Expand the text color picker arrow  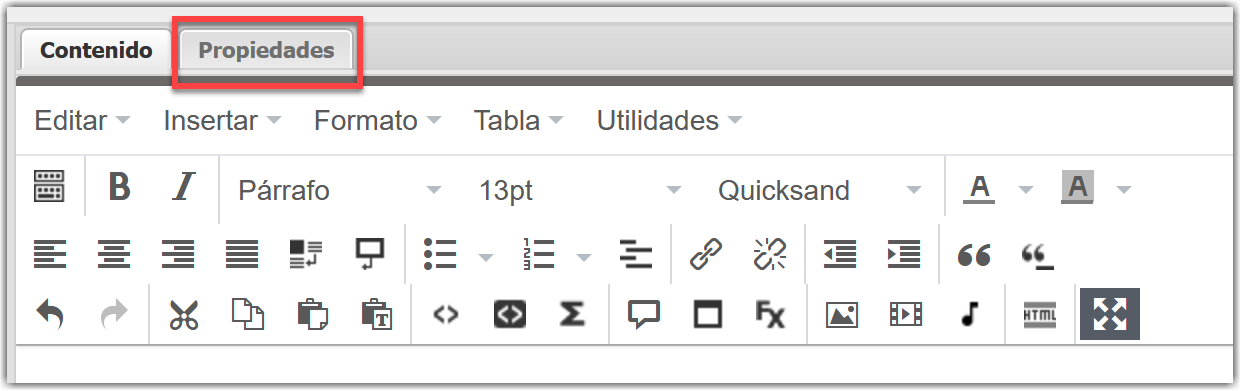1025,189
